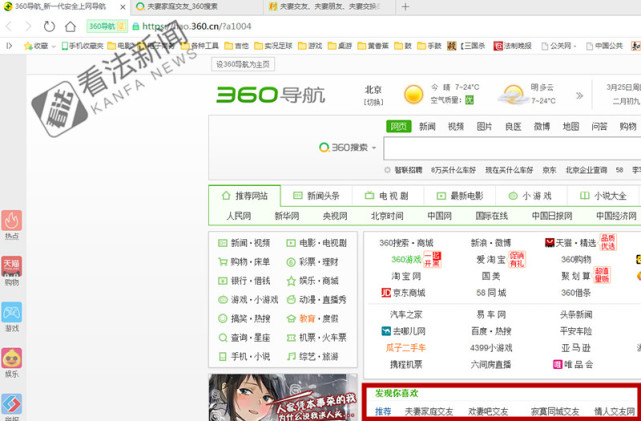Viewport: 641px width, 421px height.
Task: Visit the 新华网 link
Action: (287, 216)
